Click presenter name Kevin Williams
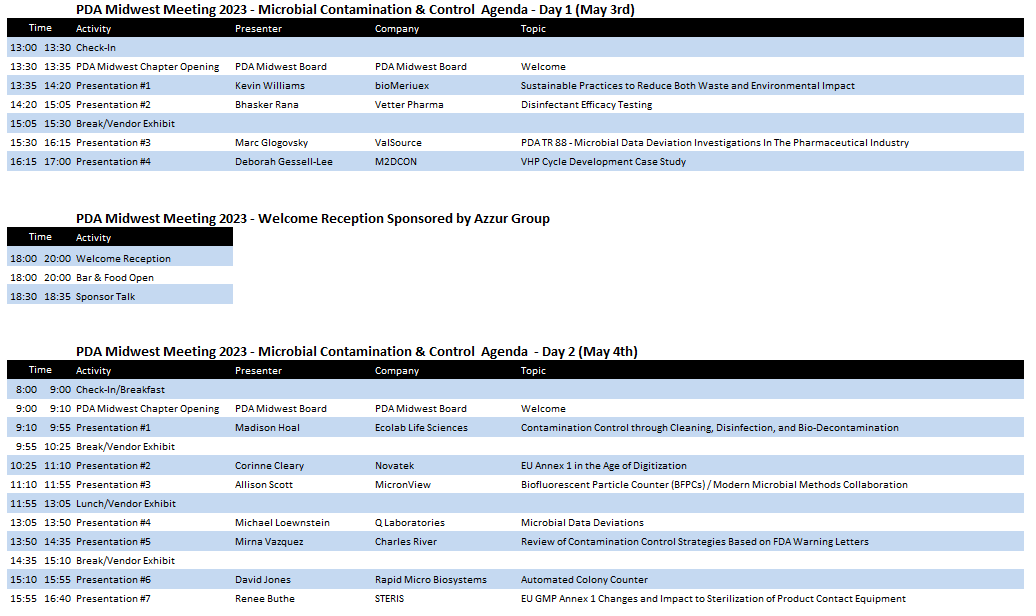Screen dimensions: 1036x616 click(270, 86)
